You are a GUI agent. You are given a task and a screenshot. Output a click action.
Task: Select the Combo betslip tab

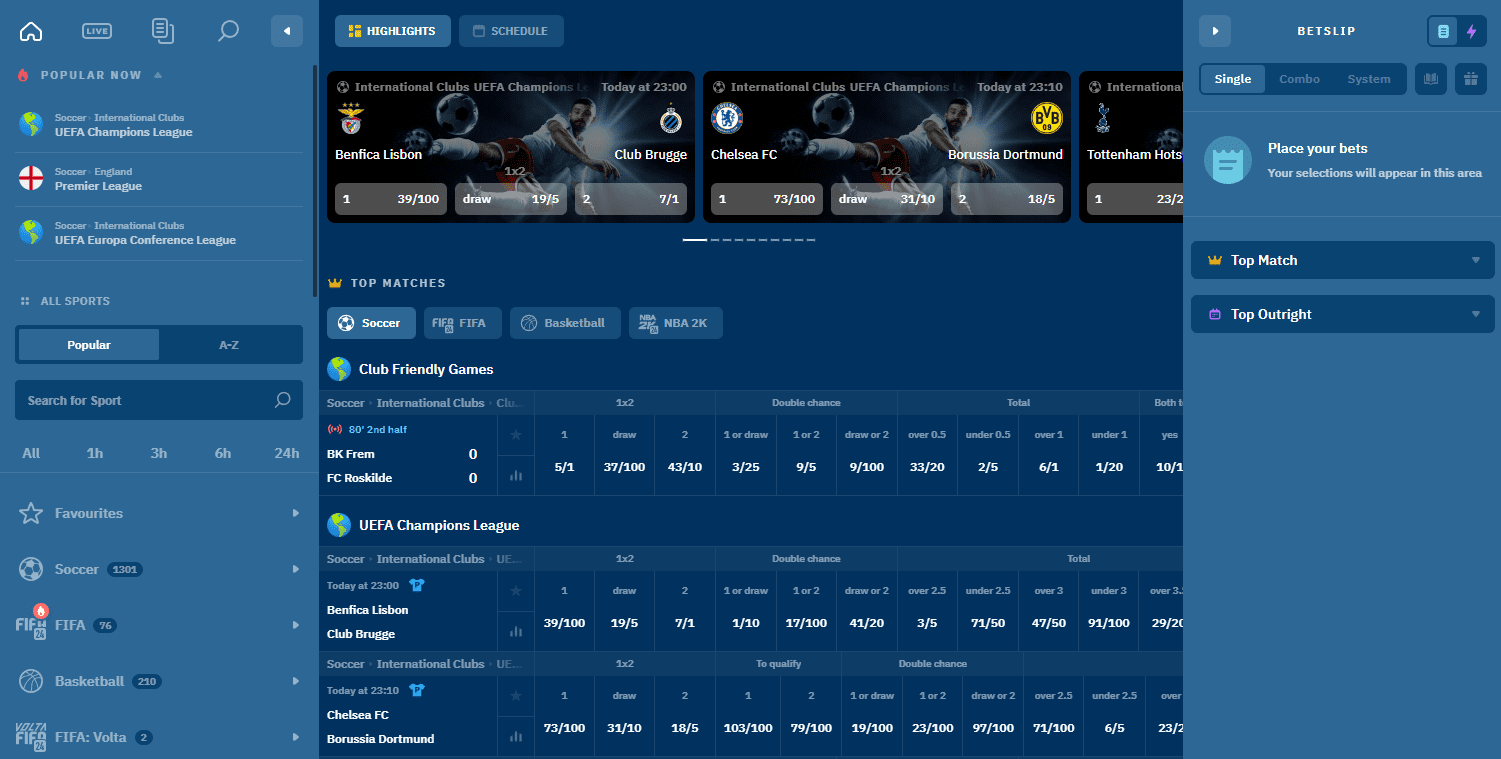coord(1299,79)
